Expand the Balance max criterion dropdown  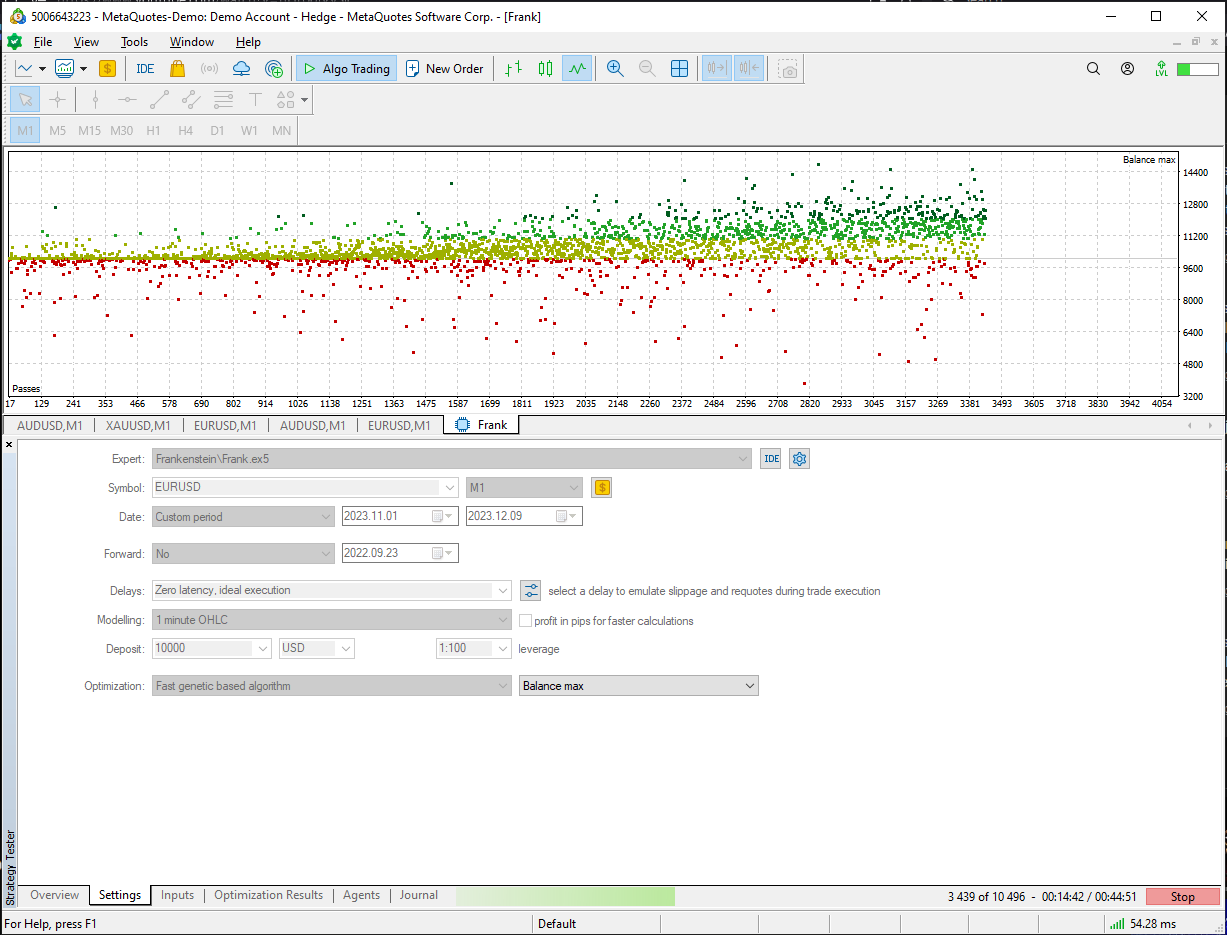coord(750,686)
